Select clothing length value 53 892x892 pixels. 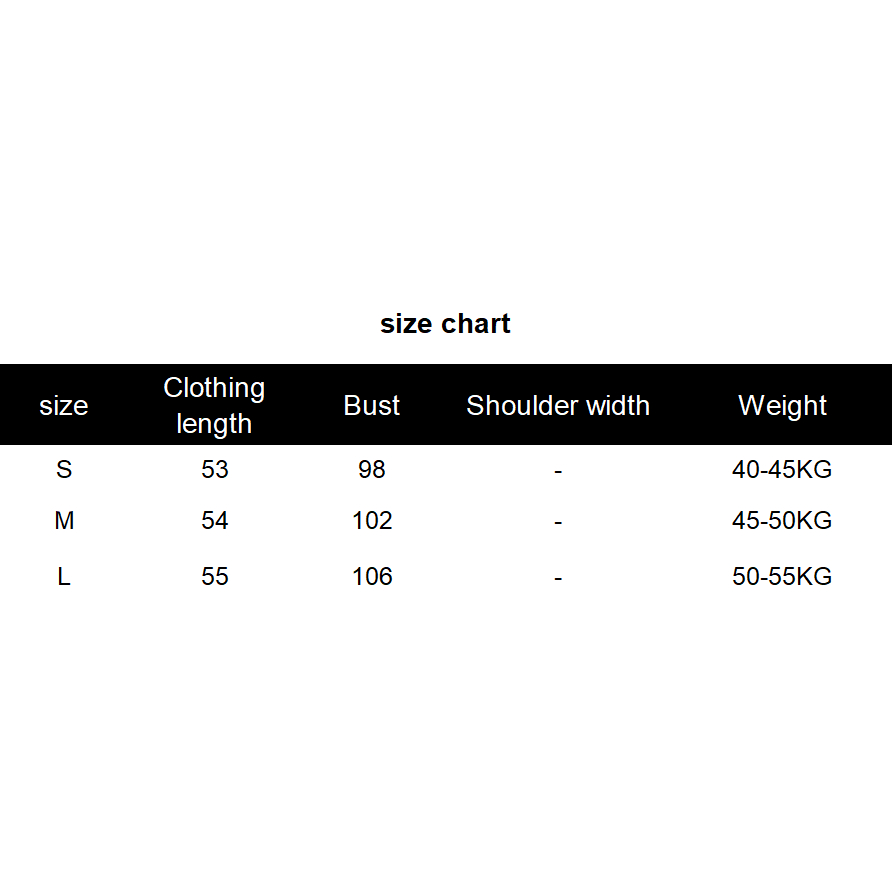coord(215,469)
